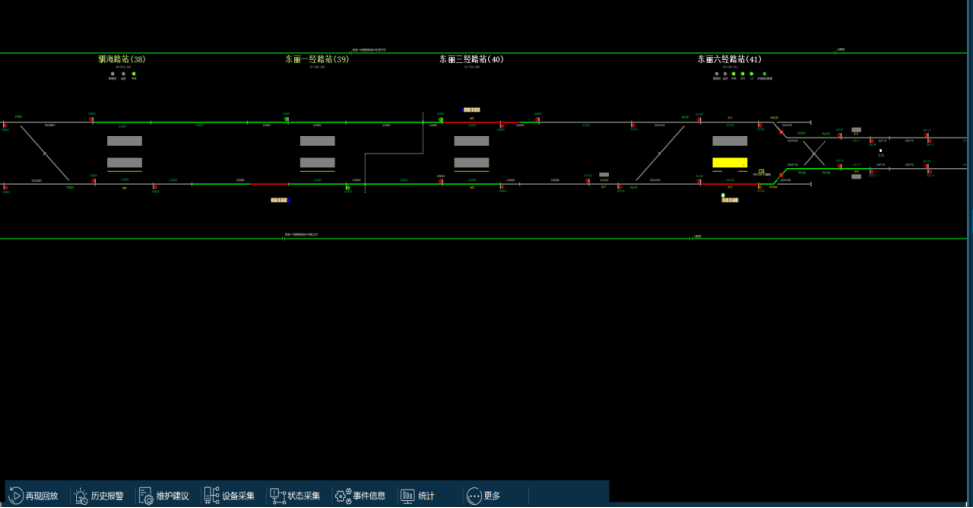This screenshot has height=508, width=973.
Task: Click red occupied section on lower track at 东丽六经路站
Action: (730, 184)
